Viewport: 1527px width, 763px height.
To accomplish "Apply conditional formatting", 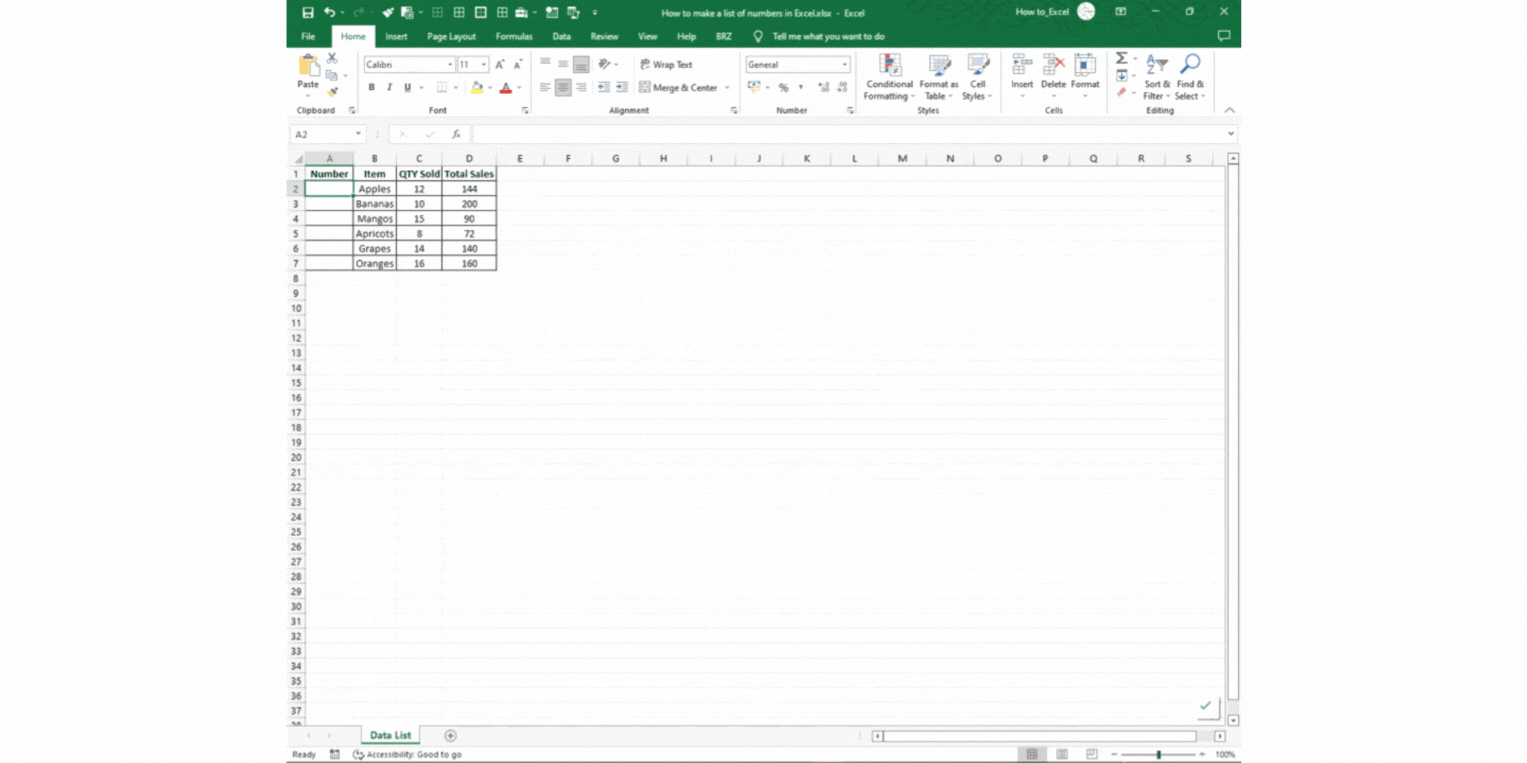I will [x=888, y=77].
